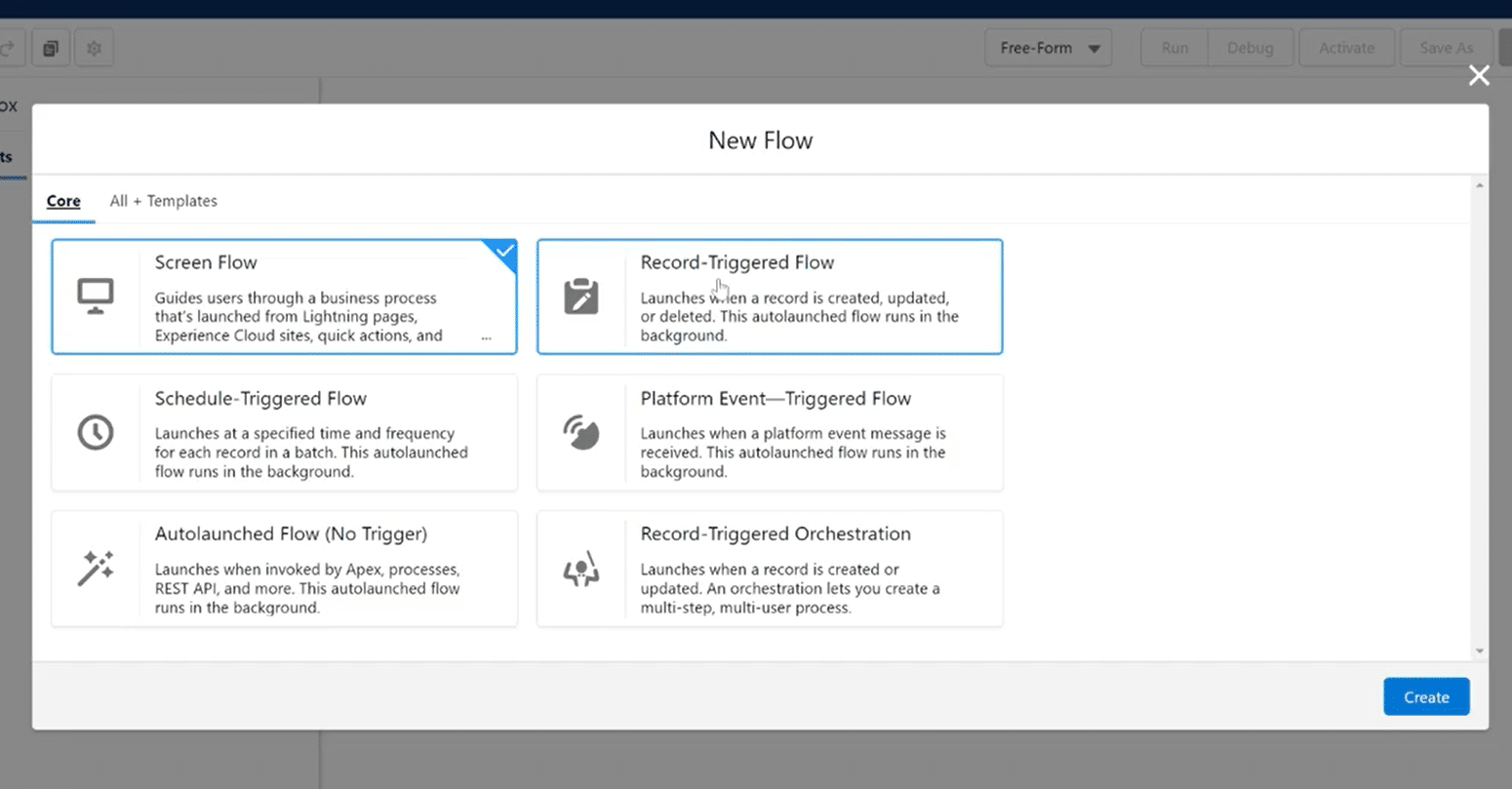This screenshot has width=1512, height=789.
Task: Select the Schedule-Triggered Flow title
Action: [260, 399]
